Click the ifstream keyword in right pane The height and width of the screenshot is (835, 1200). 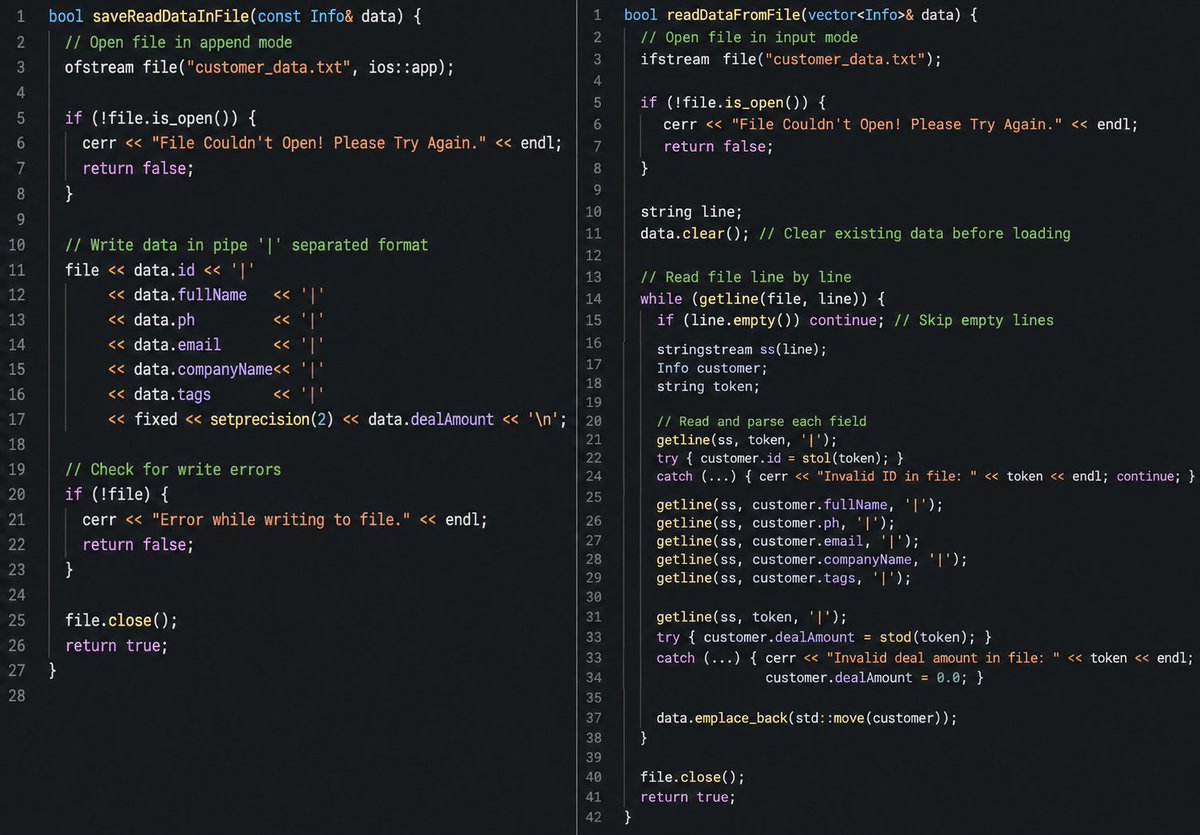[x=677, y=59]
